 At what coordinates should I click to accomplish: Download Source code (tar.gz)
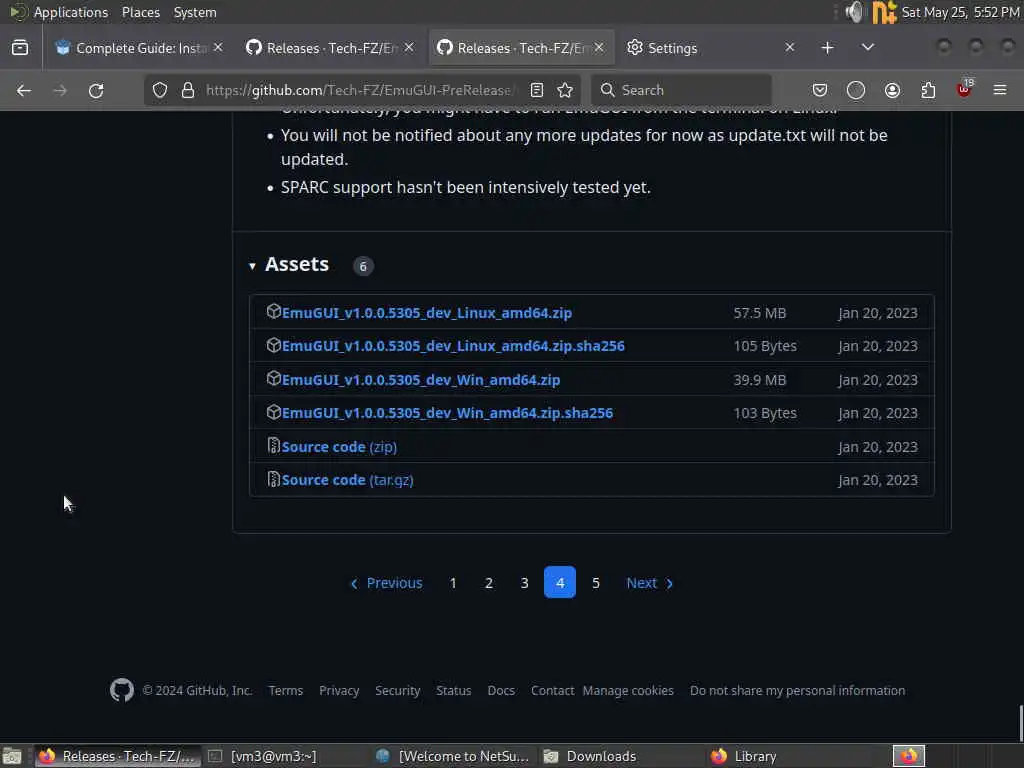pyautogui.click(x=347, y=480)
